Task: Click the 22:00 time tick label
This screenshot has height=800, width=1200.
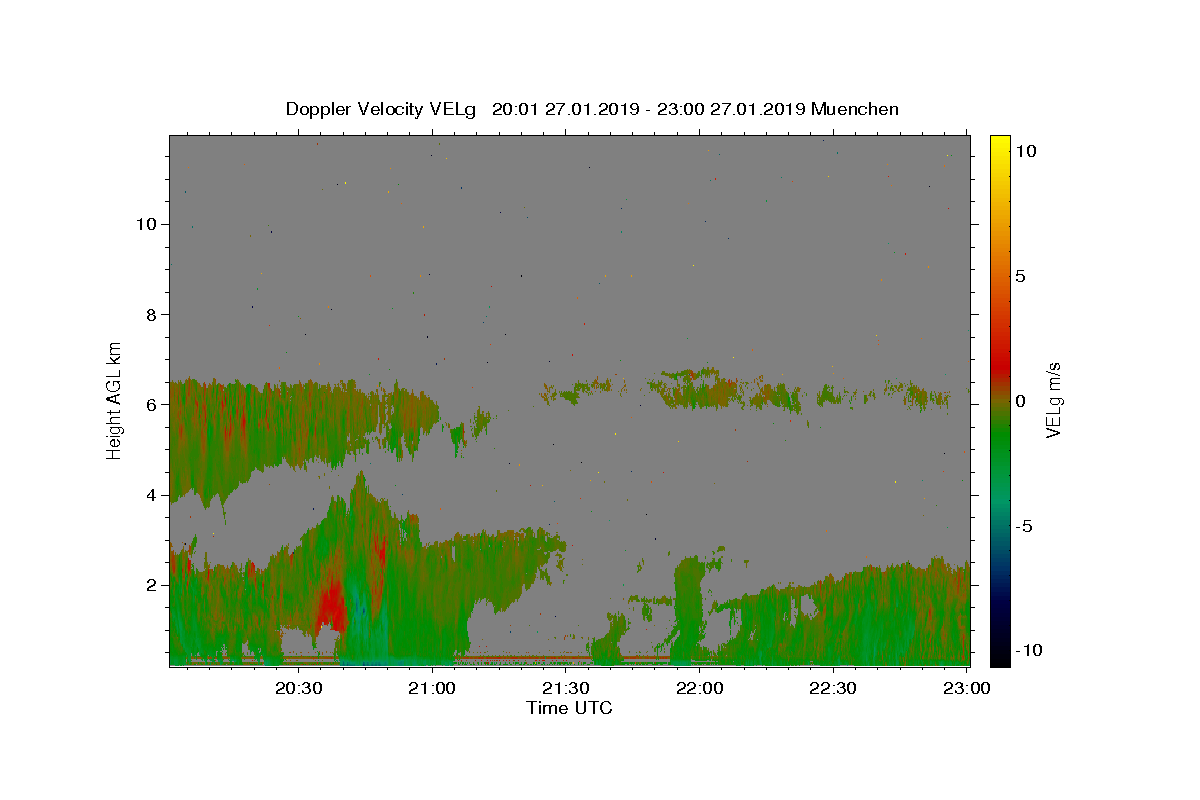Action: tap(700, 688)
